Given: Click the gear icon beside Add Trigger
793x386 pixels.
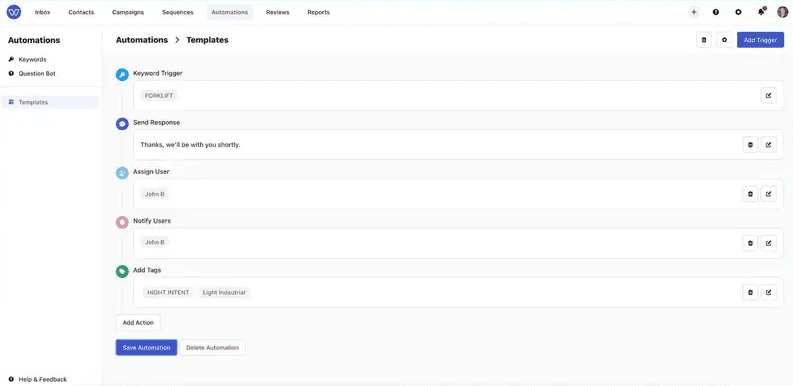Looking at the screenshot, I should click(x=725, y=40).
